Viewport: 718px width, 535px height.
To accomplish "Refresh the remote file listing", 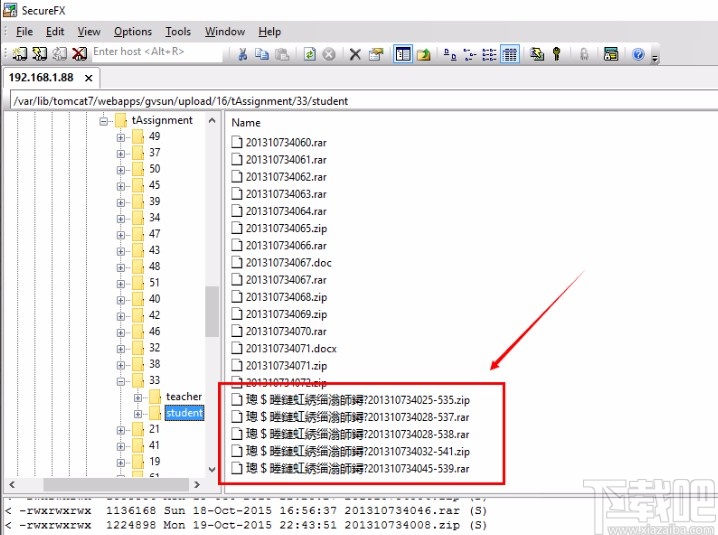I will click(310, 53).
